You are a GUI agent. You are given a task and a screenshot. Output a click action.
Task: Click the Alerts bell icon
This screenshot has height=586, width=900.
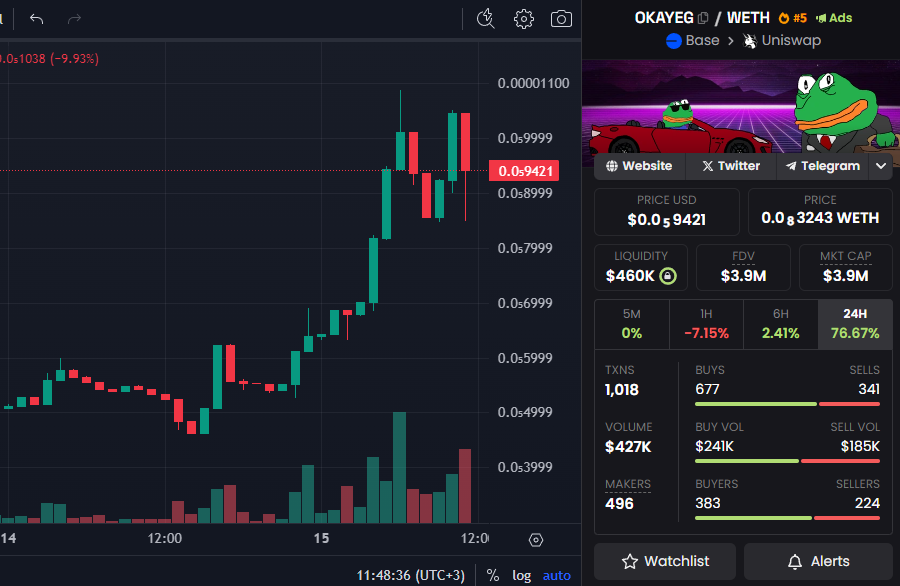click(795, 561)
